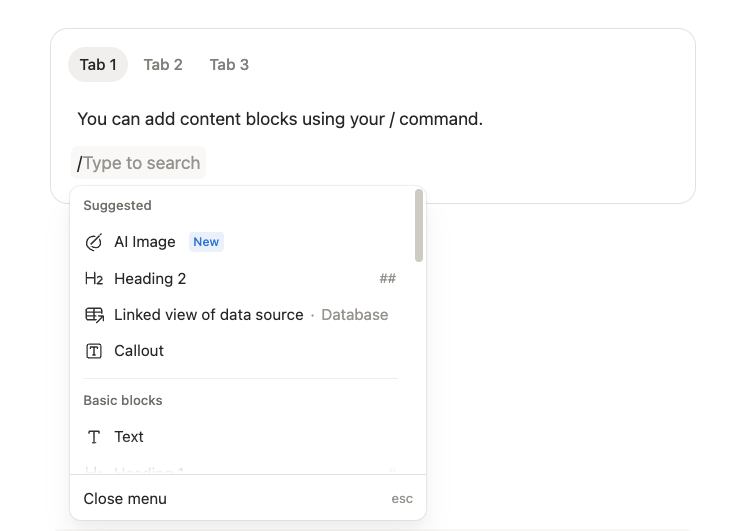Click the Heading 2 H2 icon
Screen dimensions: 741x531
click(x=94, y=279)
